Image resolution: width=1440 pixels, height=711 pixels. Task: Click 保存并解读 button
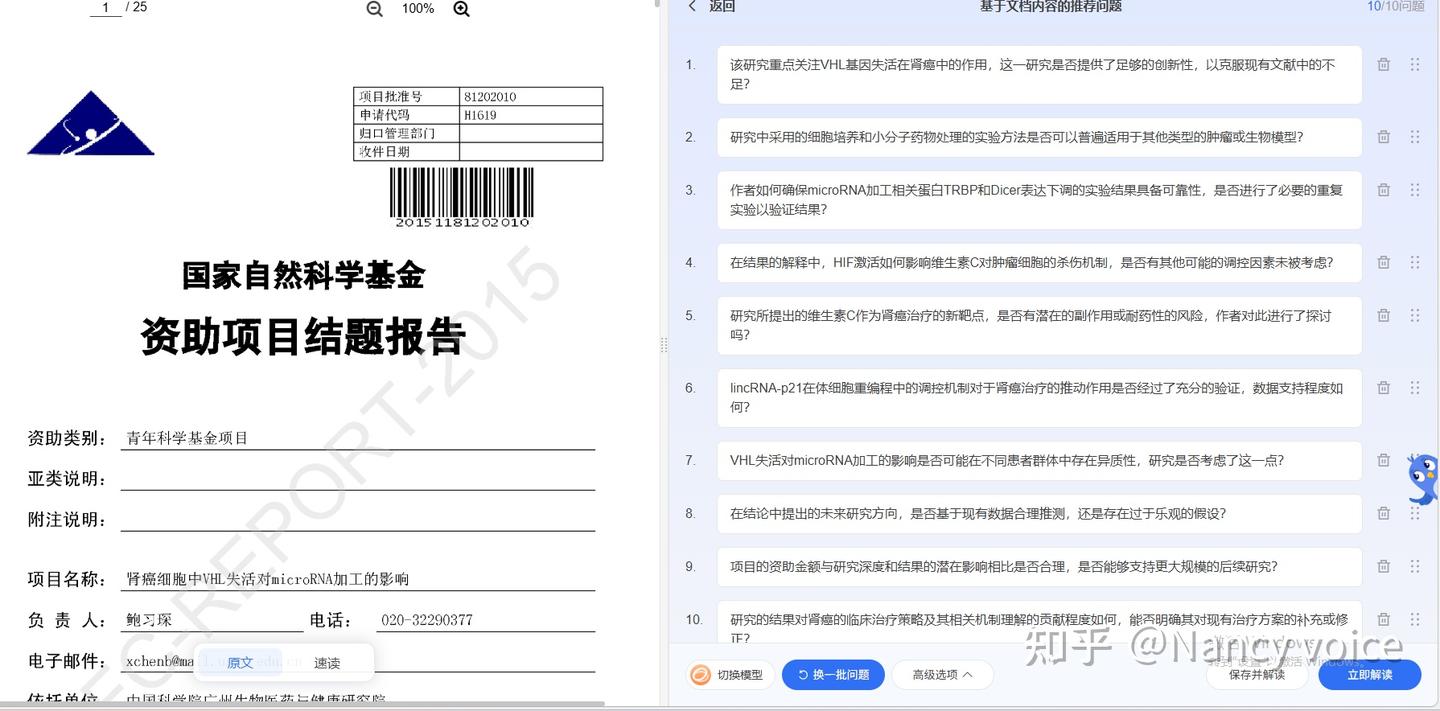point(1257,675)
